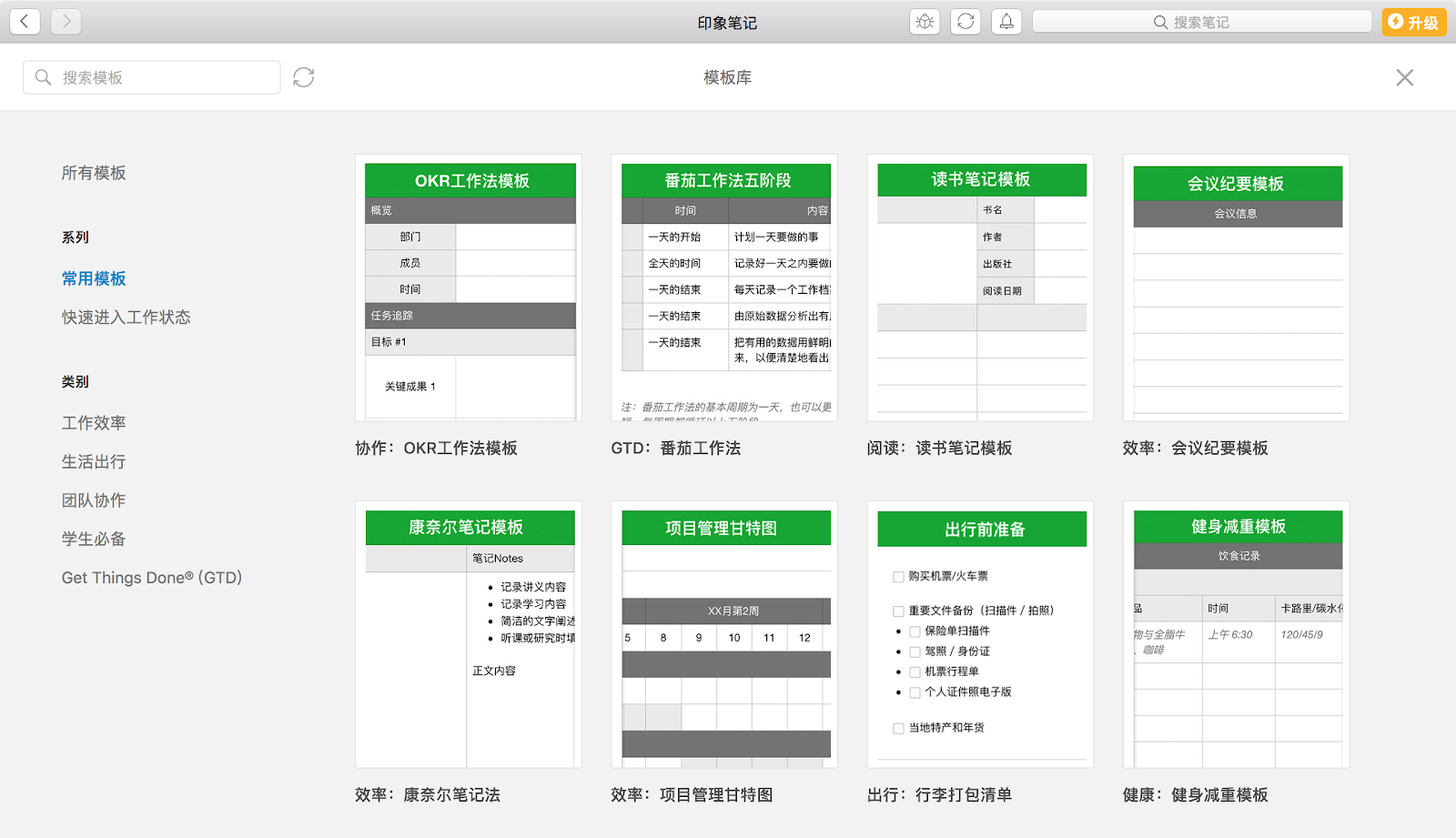Click caption 效率：康奈尔笔记法
Image resolution: width=1456 pixels, height=838 pixels.
click(428, 795)
